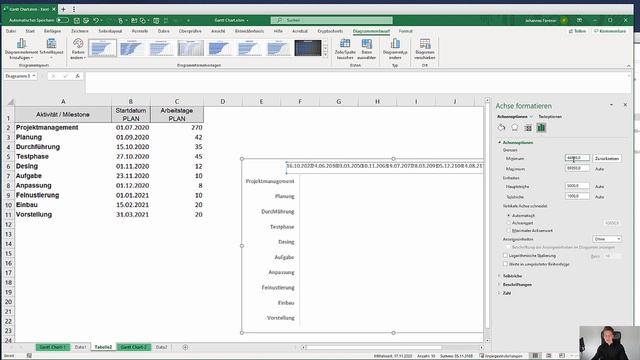The image size is (640, 360).
Task: Select the Achsenwert radio button
Action: coord(509,223)
